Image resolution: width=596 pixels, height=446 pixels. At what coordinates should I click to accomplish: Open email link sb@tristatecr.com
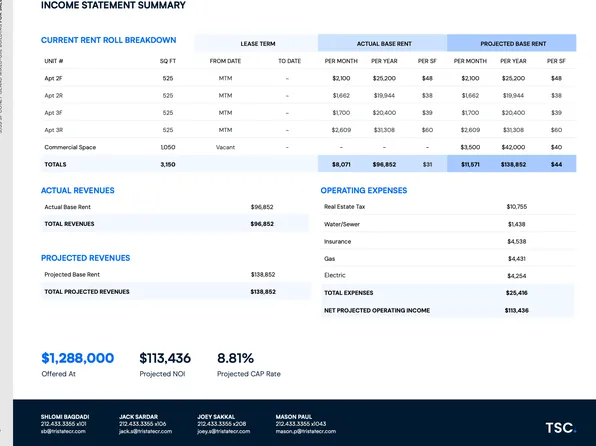63,431
